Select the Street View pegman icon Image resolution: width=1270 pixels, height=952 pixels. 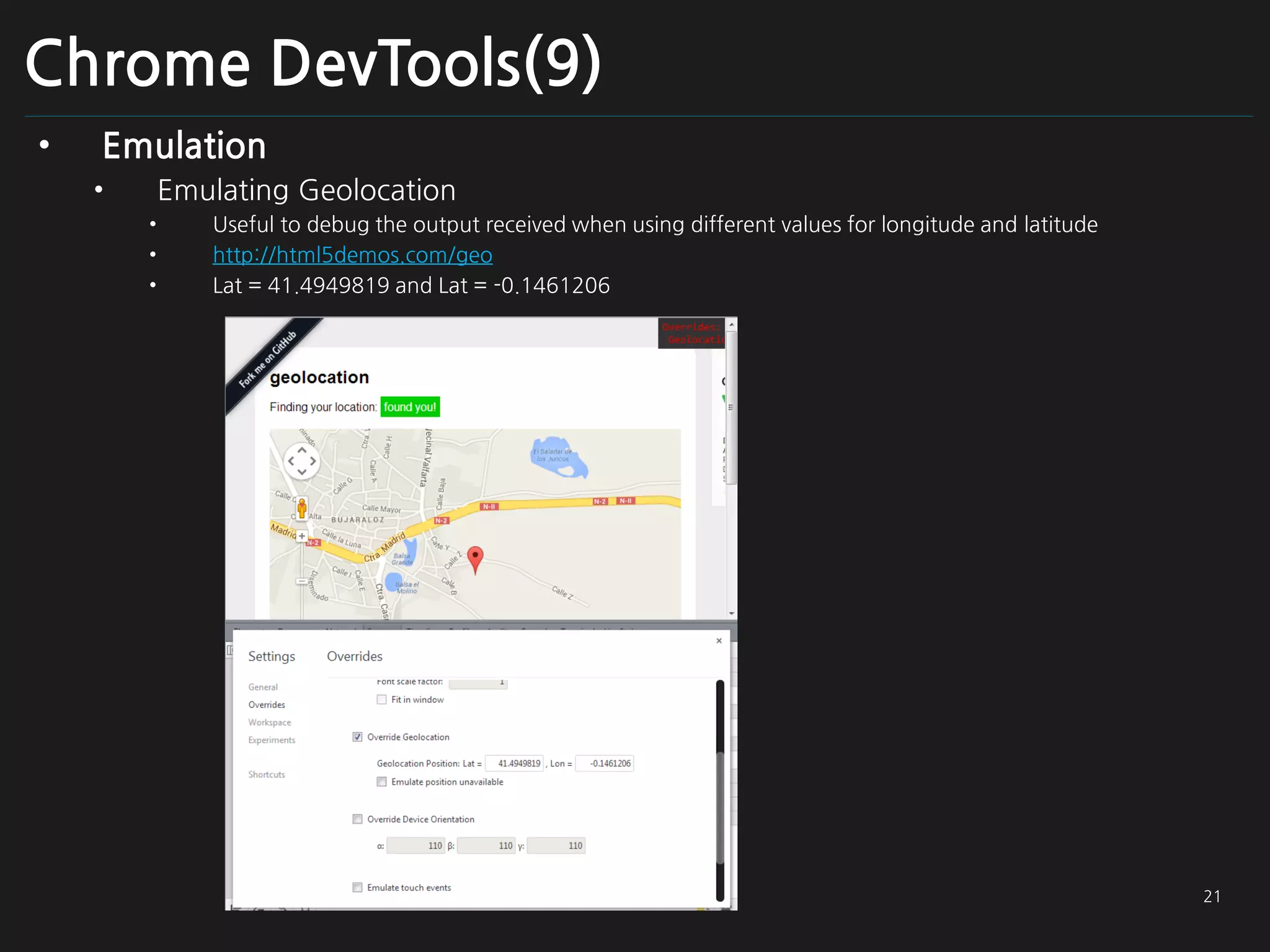click(301, 509)
